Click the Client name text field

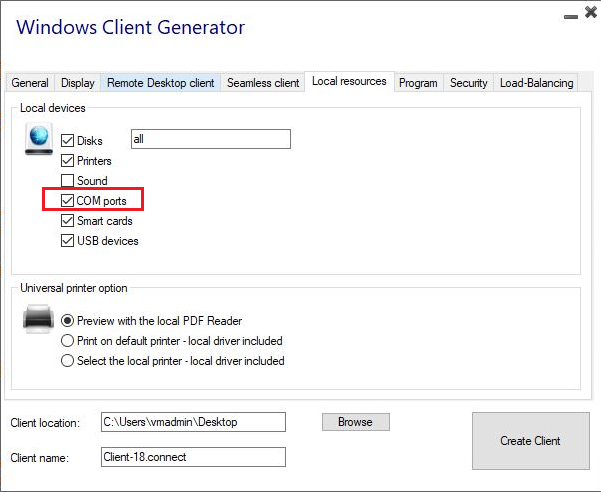[193, 457]
